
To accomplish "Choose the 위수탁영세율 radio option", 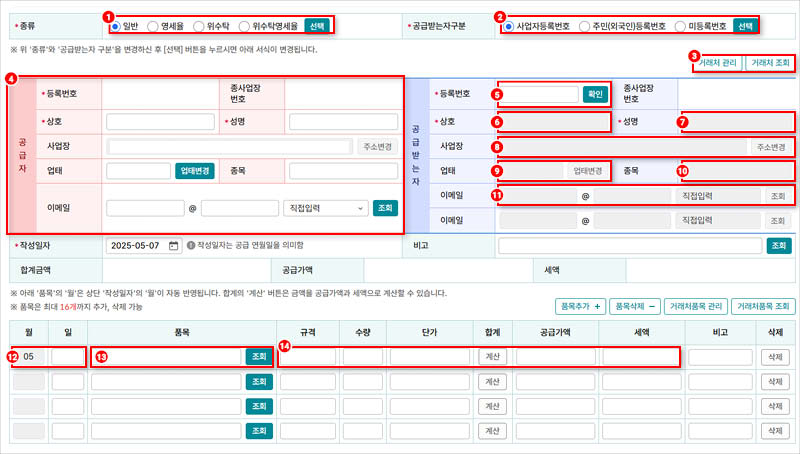I will [x=244, y=26].
